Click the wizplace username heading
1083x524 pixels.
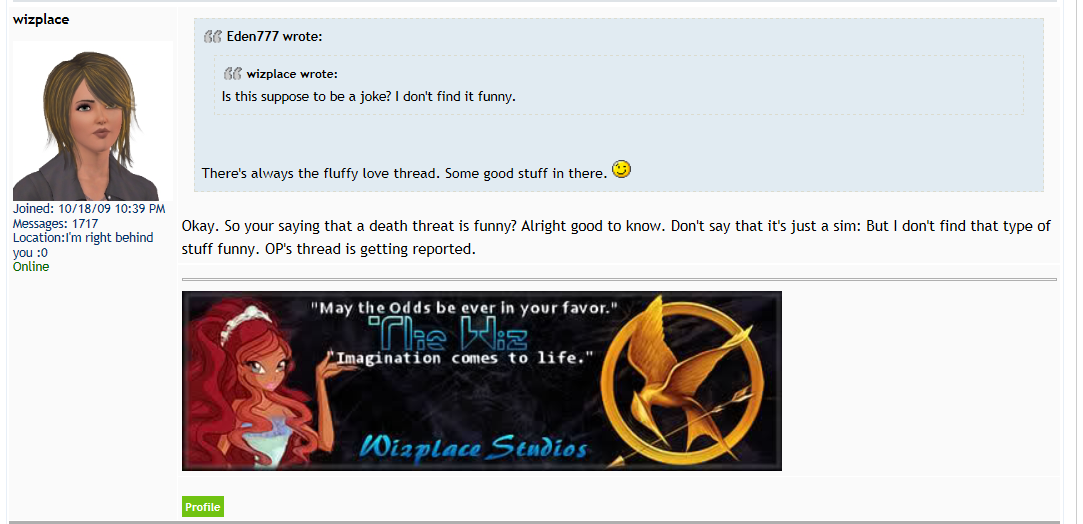(41, 19)
